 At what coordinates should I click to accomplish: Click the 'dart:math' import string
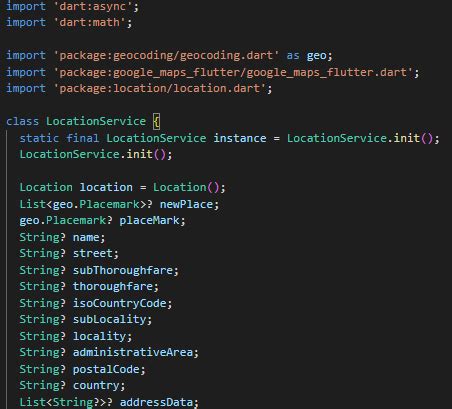[89, 22]
